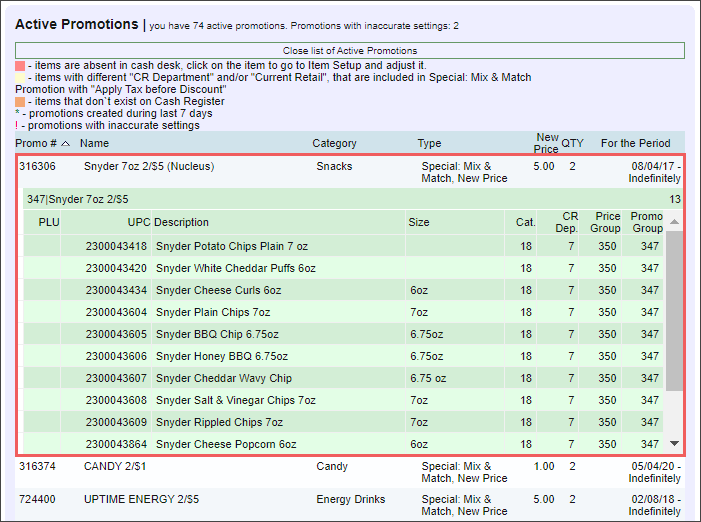Open promotion 316374 CANDY 2/$1
Screen dimensions: 701x522
point(115,466)
